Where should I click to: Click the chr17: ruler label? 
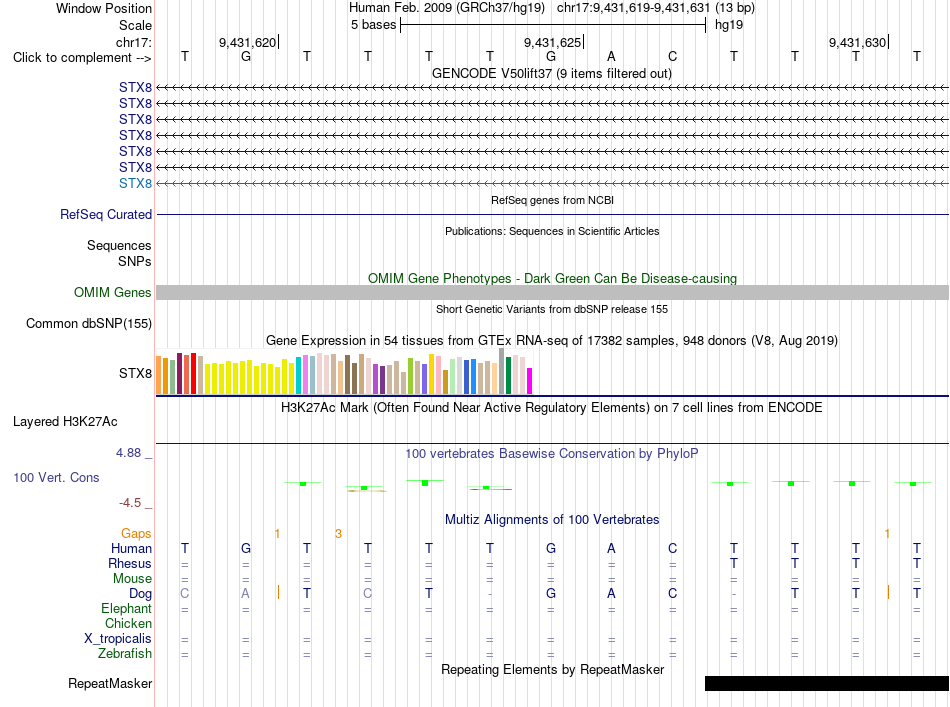(133, 42)
